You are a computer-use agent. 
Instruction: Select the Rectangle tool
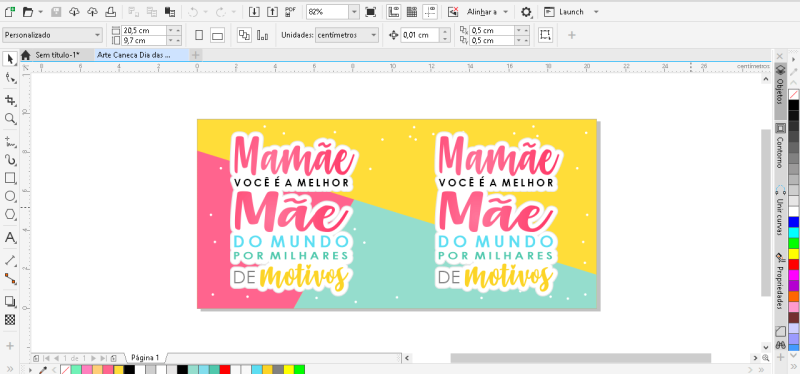pos(10,178)
